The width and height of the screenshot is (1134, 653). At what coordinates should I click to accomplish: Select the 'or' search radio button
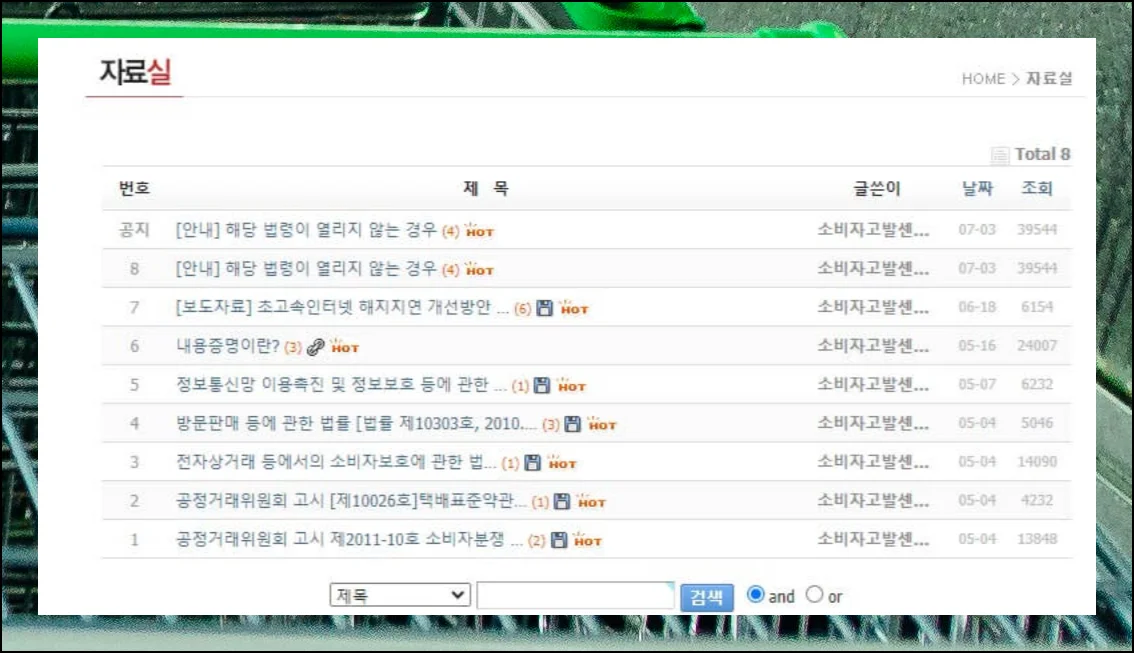pyautogui.click(x=814, y=594)
